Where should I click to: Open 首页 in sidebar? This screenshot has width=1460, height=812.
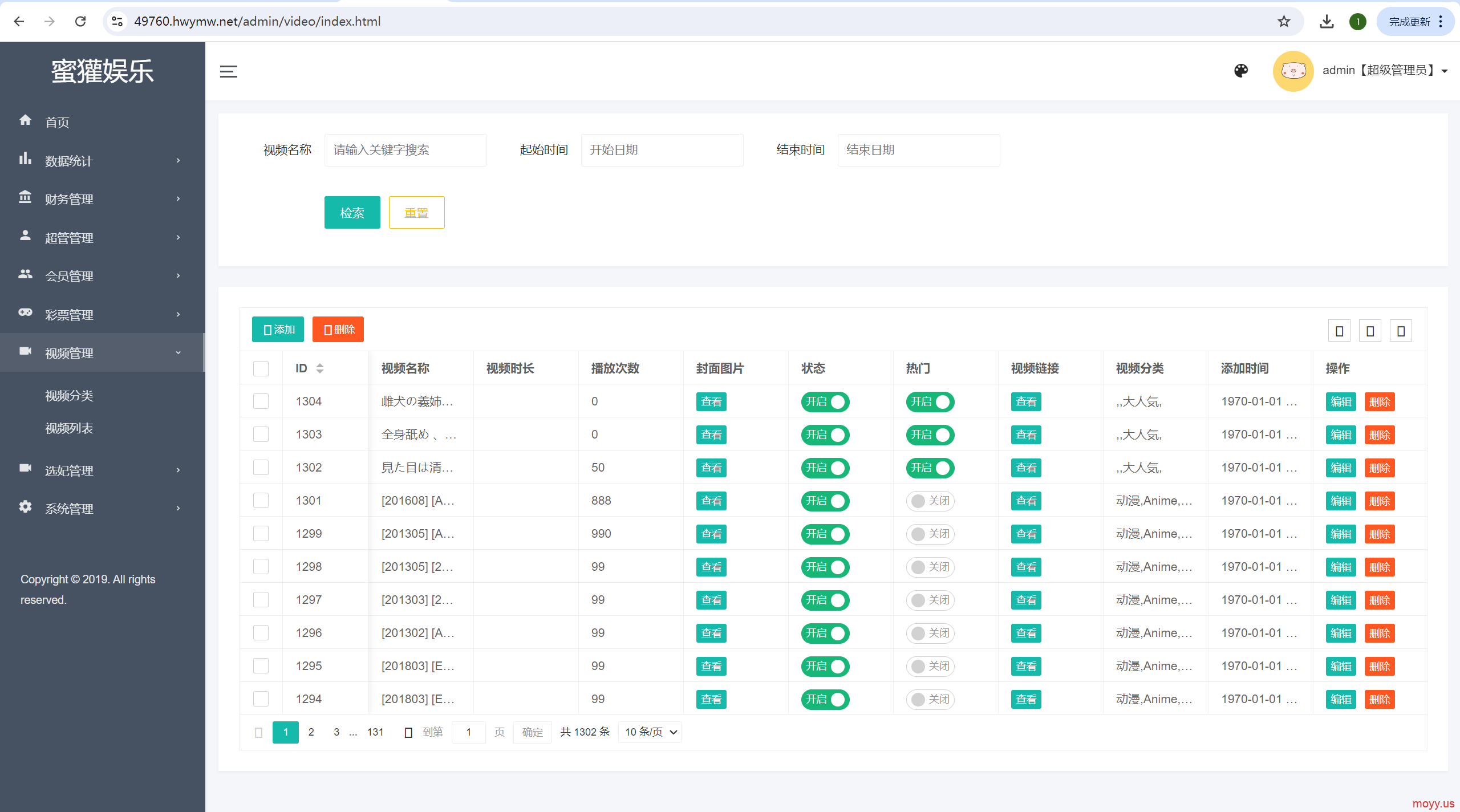[103, 122]
